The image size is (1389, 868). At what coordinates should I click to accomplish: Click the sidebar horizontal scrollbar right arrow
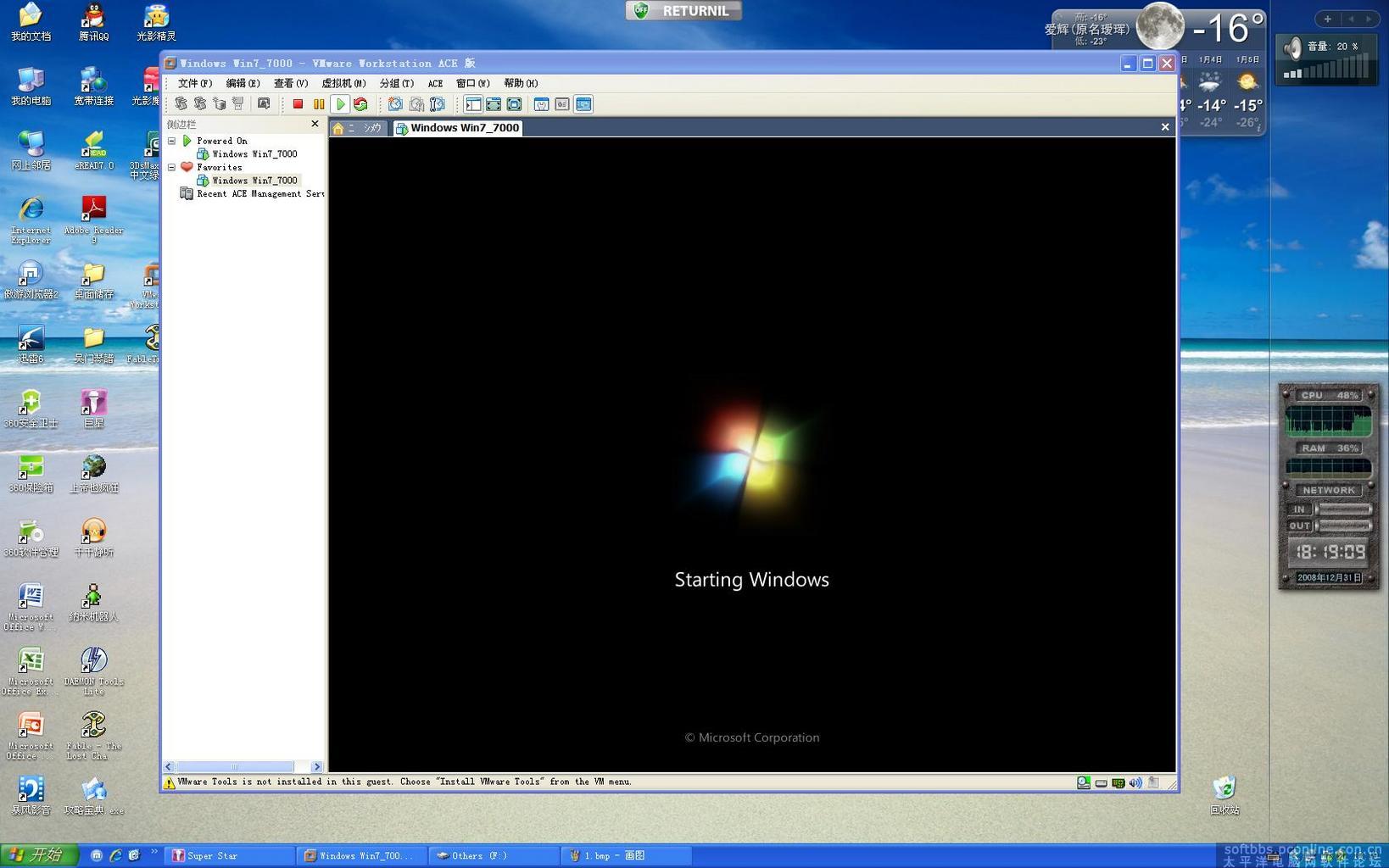click(x=316, y=766)
